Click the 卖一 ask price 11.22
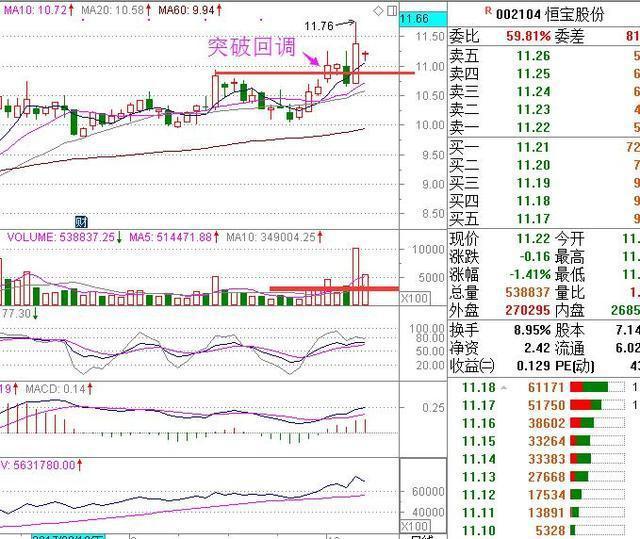 click(533, 127)
